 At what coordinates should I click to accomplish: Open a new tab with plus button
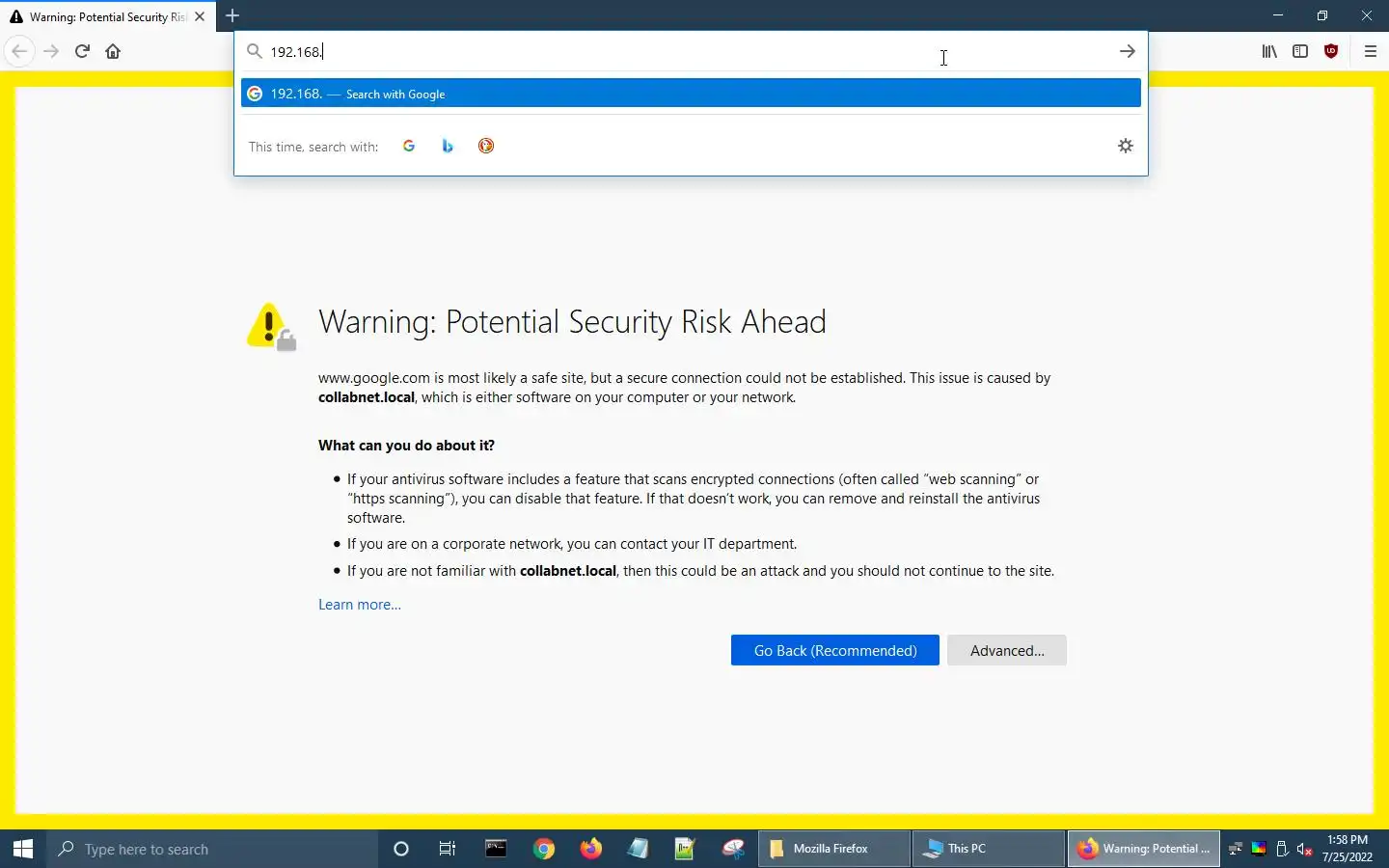[232, 16]
